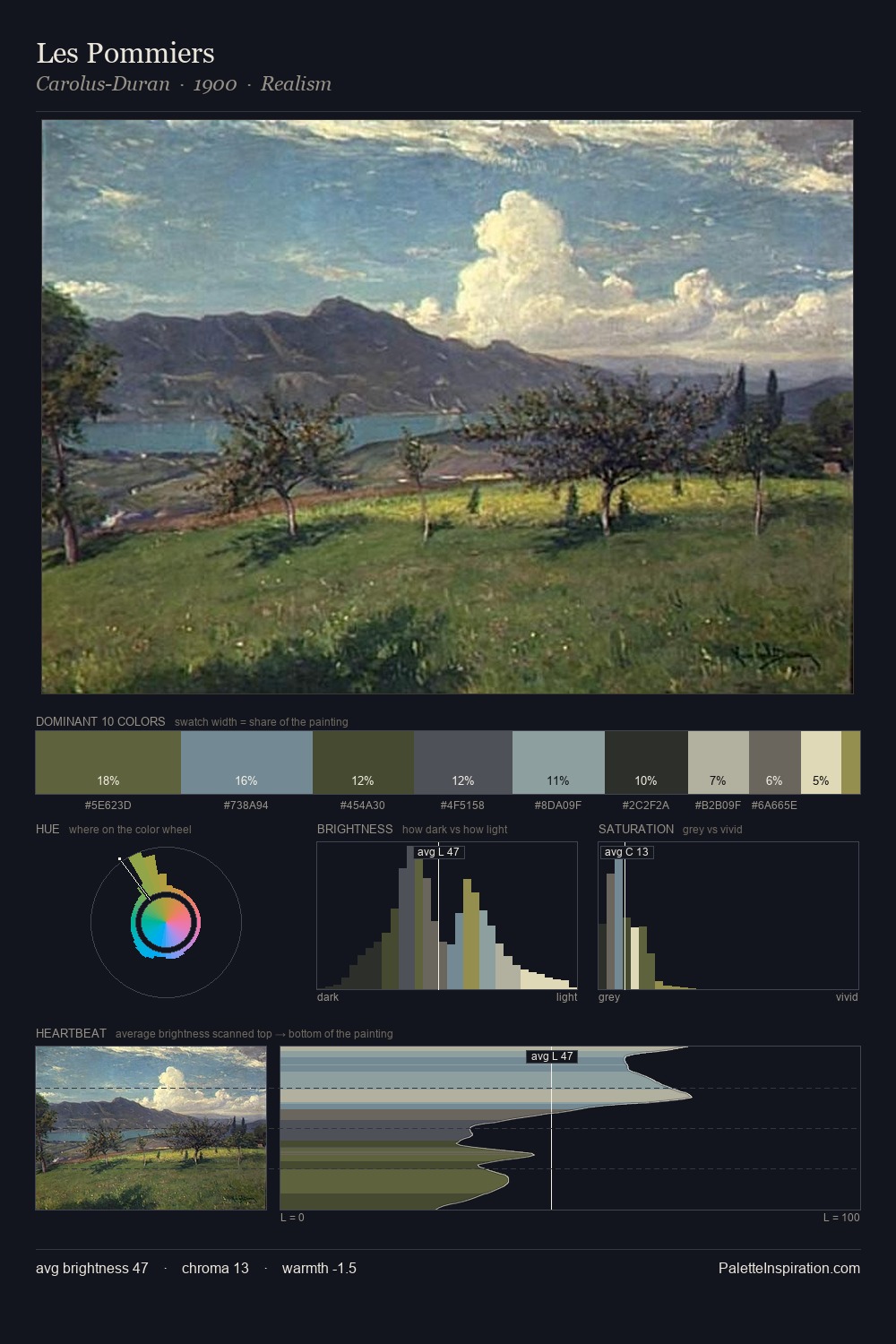Click the 'grey vs vivid' caption

pyautogui.click(x=713, y=830)
